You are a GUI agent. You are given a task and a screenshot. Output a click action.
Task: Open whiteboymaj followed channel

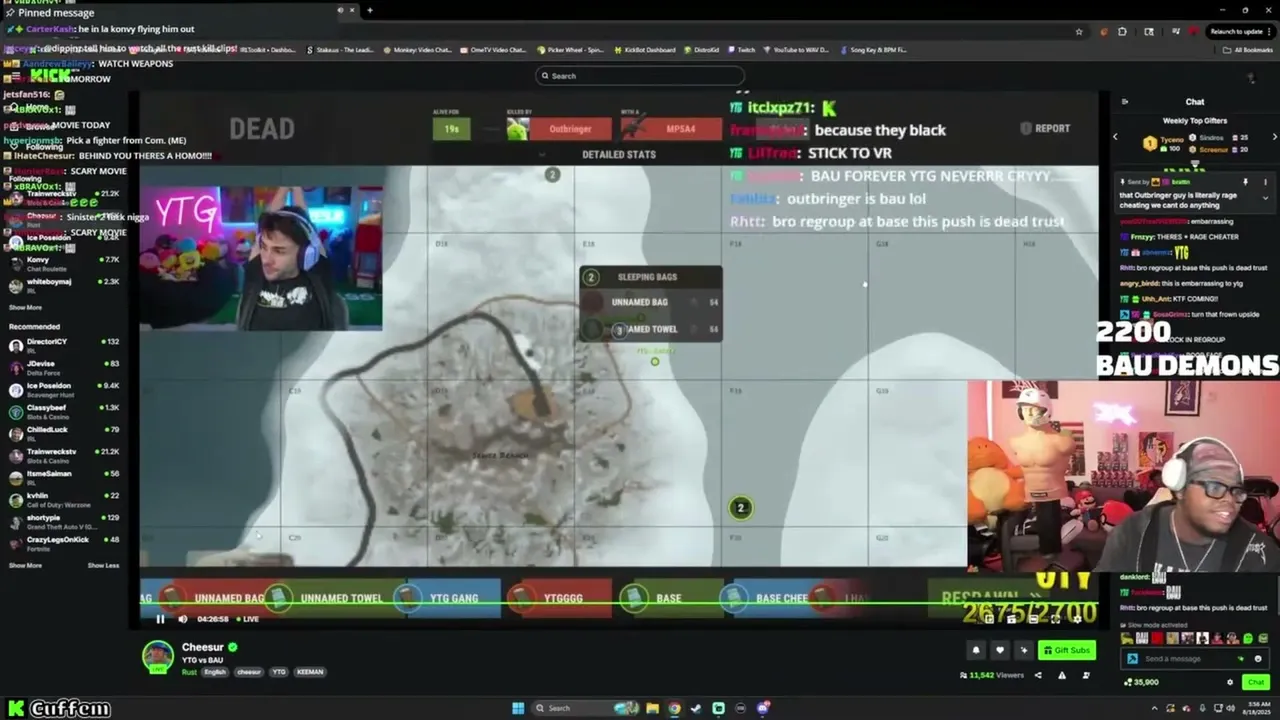pos(64,286)
